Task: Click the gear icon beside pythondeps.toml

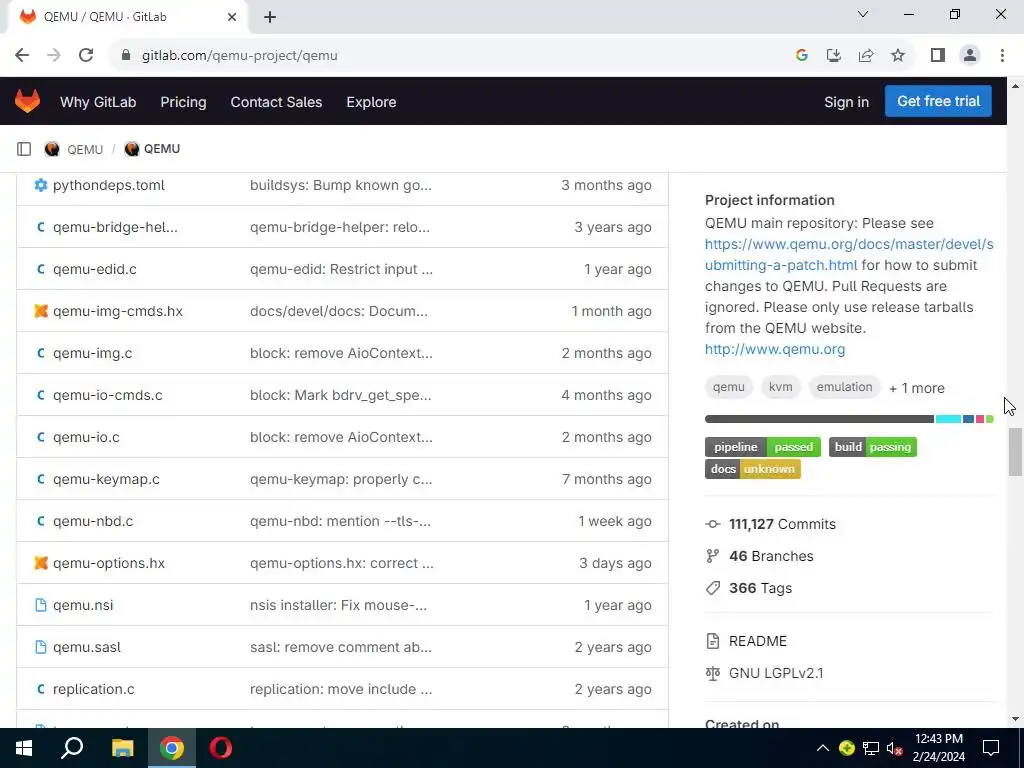Action: click(40, 185)
